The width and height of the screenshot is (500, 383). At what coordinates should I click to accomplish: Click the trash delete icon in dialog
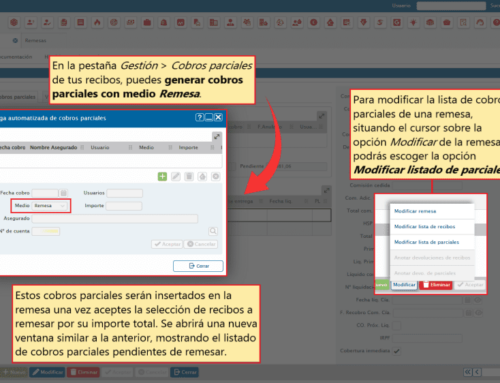(189, 176)
